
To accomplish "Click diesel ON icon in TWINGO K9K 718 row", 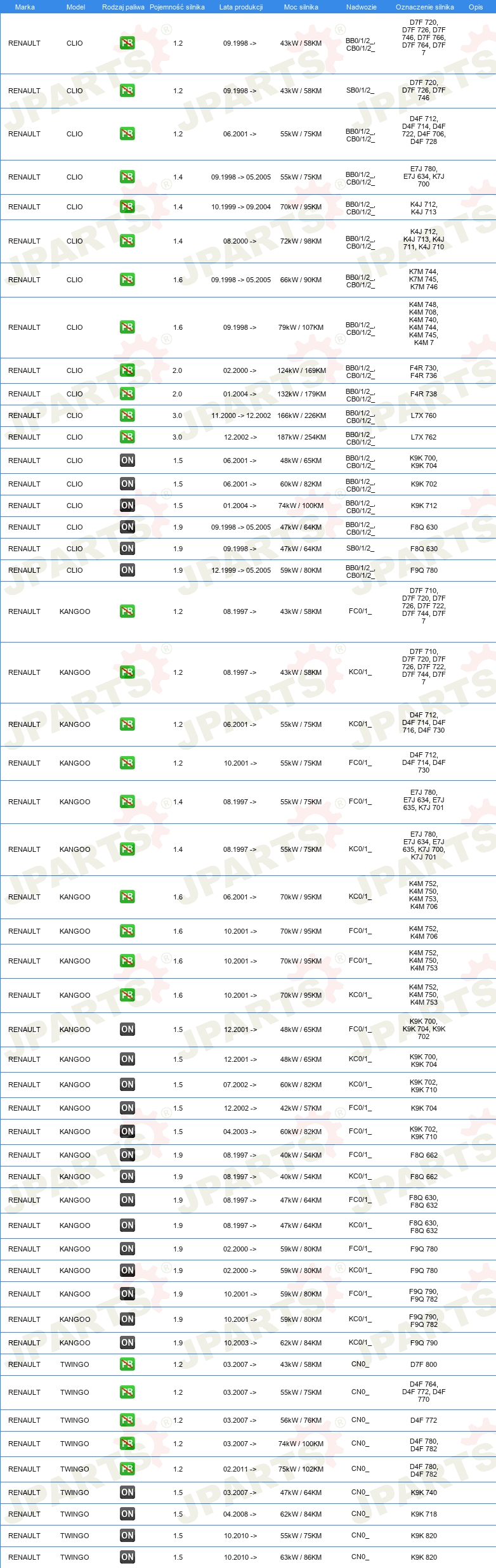I will coord(127,1514).
